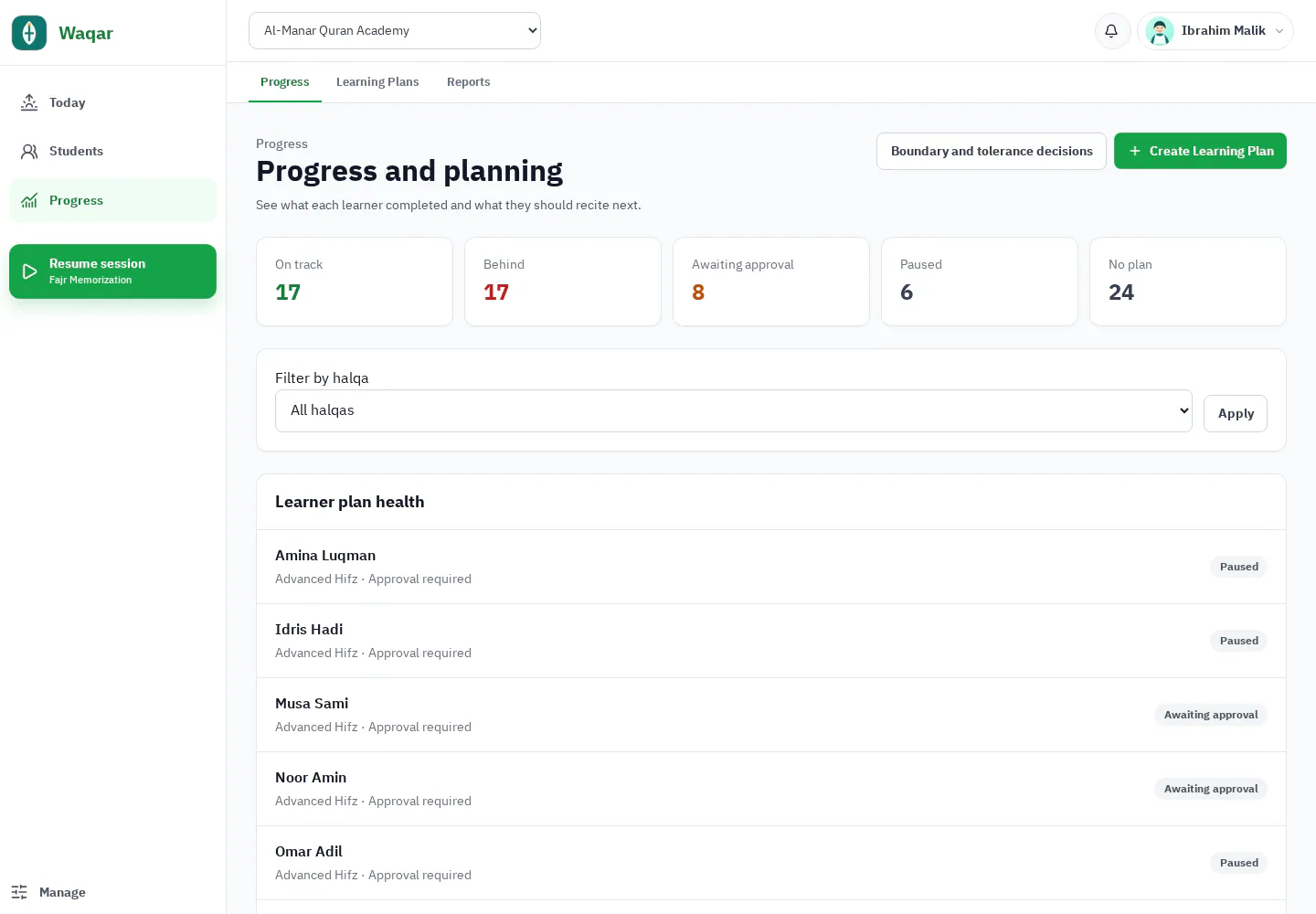Click the Learner plan health heading
This screenshot has height=914, width=1316.
tap(349, 502)
